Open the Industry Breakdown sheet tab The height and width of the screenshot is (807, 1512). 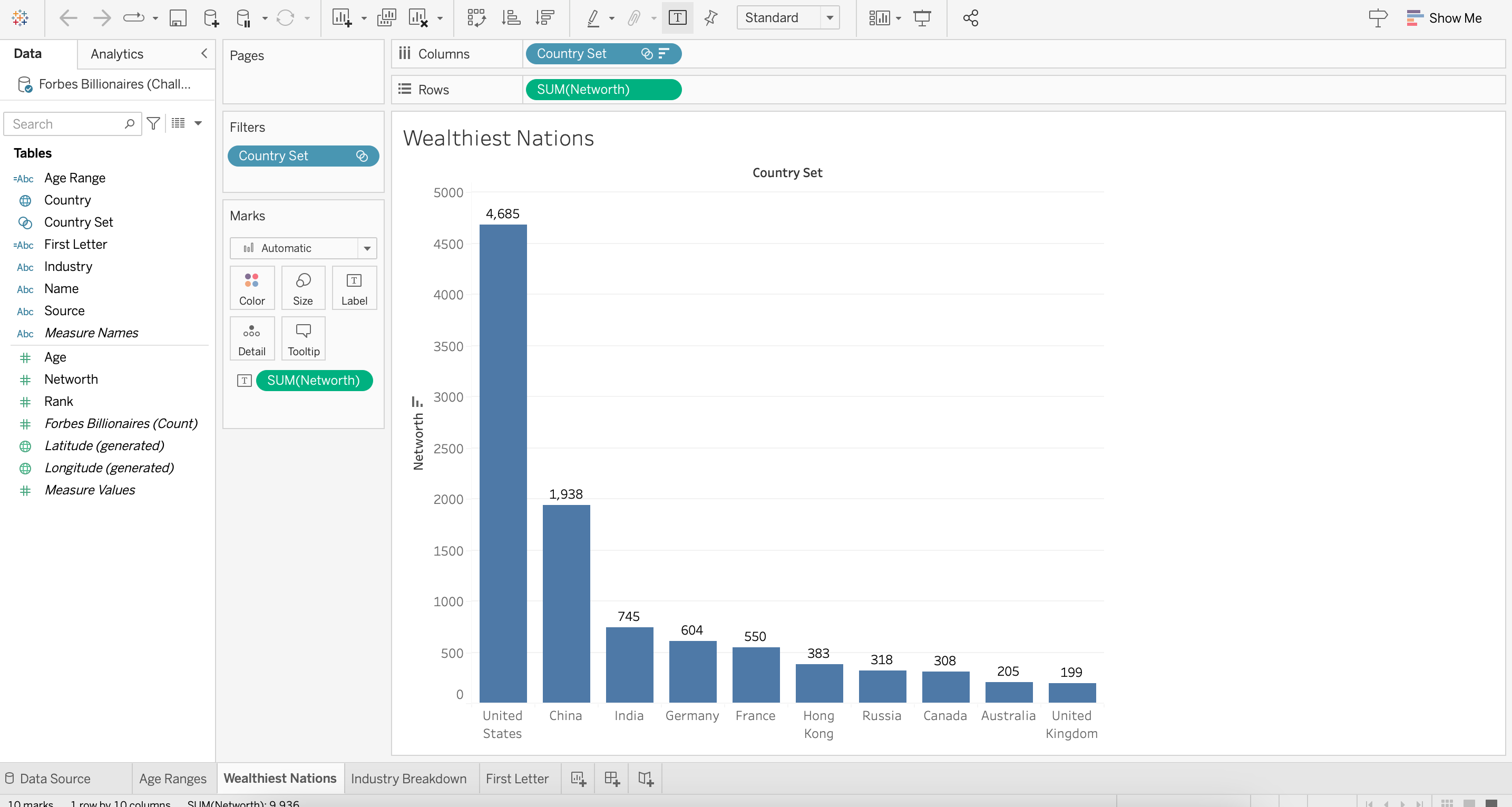pyautogui.click(x=408, y=778)
